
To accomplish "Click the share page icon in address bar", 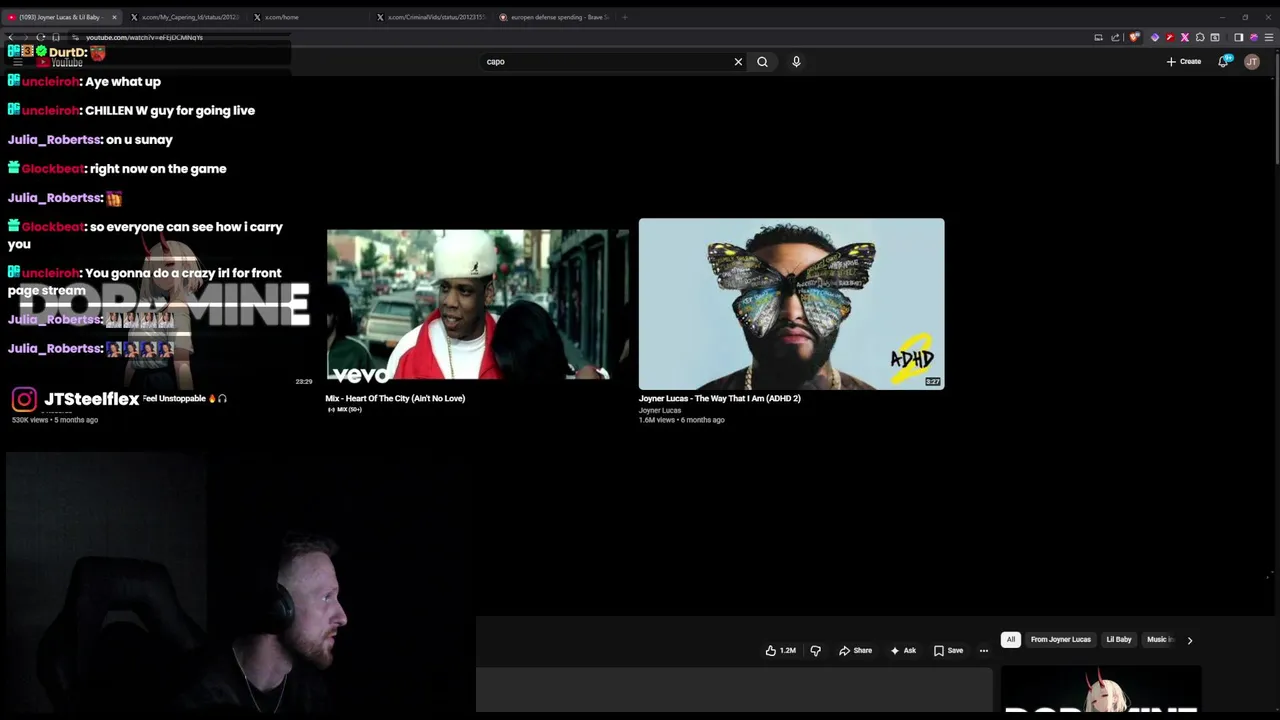I will pos(1115,37).
